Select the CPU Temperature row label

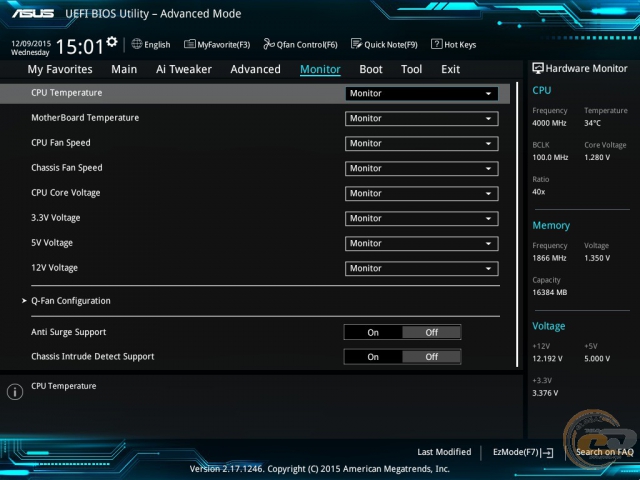(x=67, y=93)
